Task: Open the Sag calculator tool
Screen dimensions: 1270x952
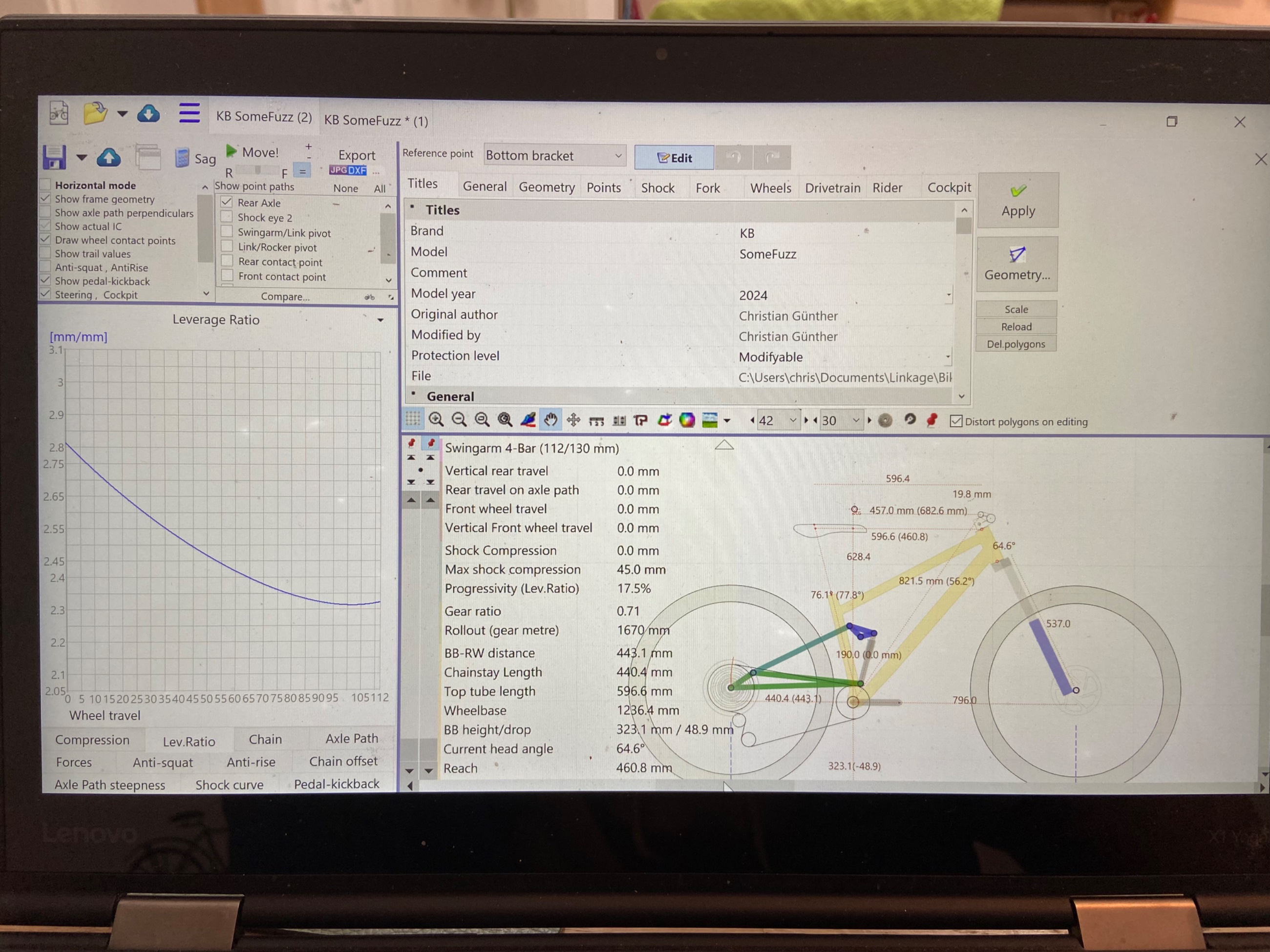Action: tap(196, 158)
